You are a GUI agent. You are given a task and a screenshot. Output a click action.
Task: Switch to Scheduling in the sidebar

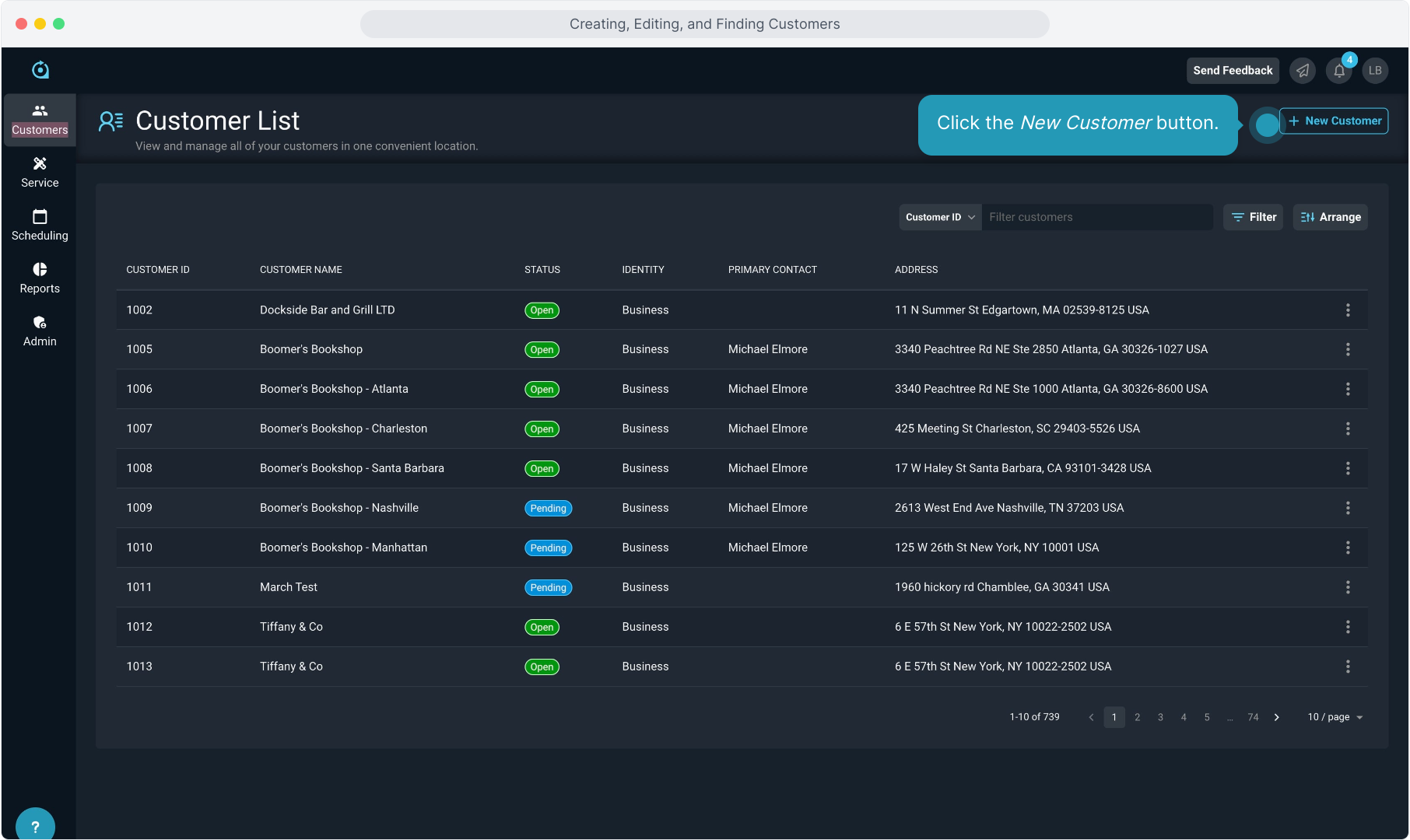(40, 225)
